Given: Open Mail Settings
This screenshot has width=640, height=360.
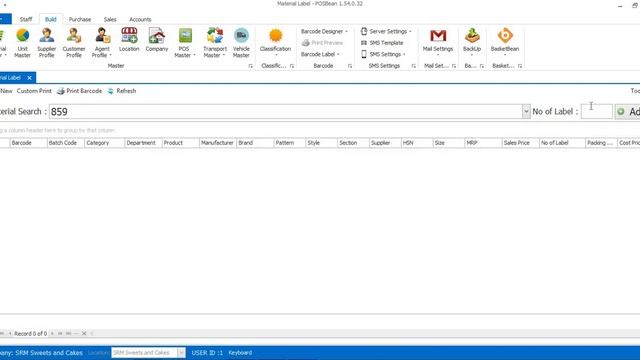Looking at the screenshot, I should point(438,42).
